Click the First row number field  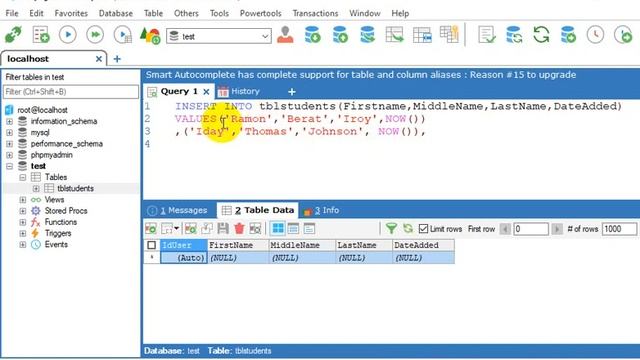[x=531, y=229]
